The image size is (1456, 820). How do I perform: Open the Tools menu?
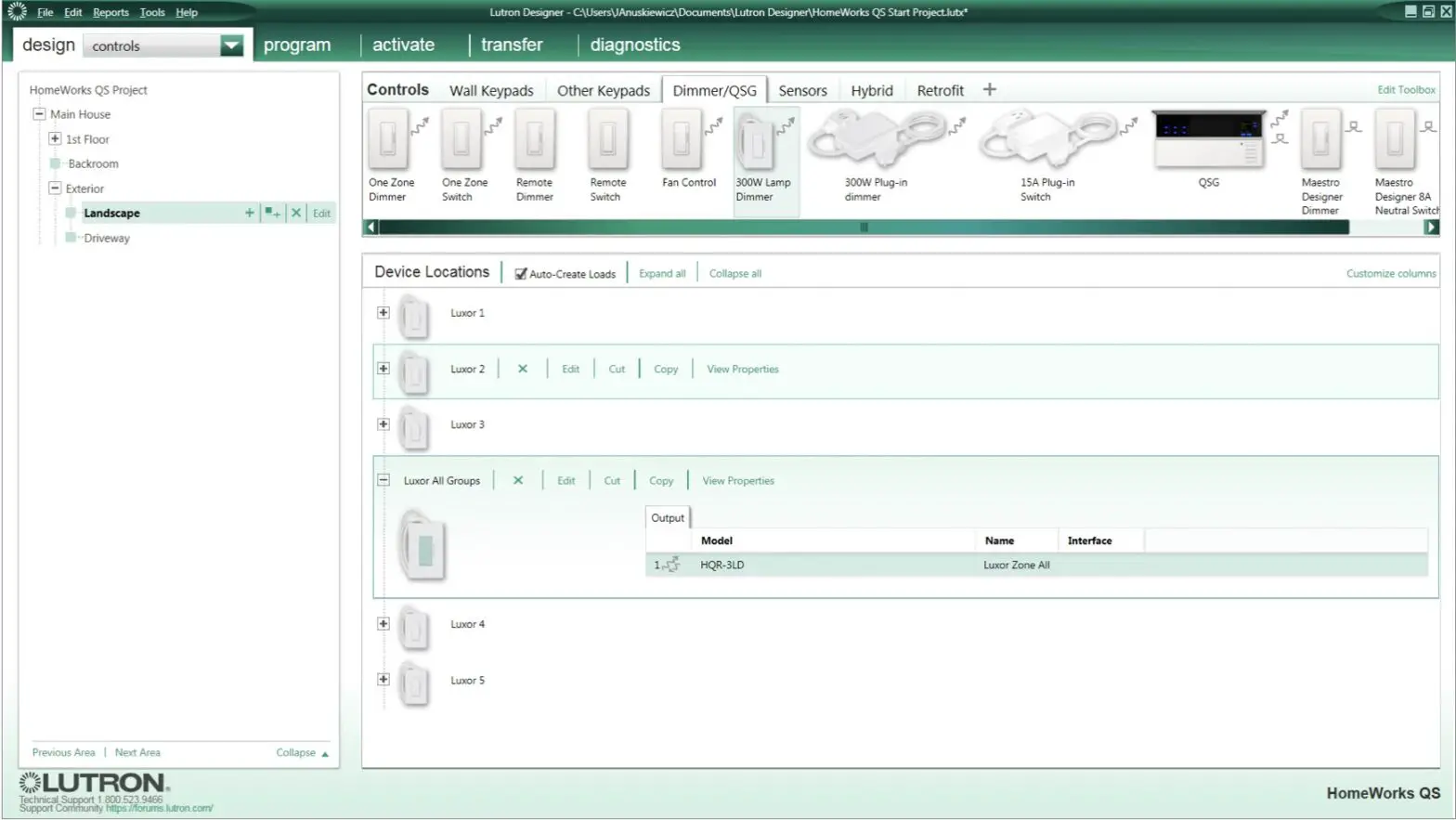point(152,12)
